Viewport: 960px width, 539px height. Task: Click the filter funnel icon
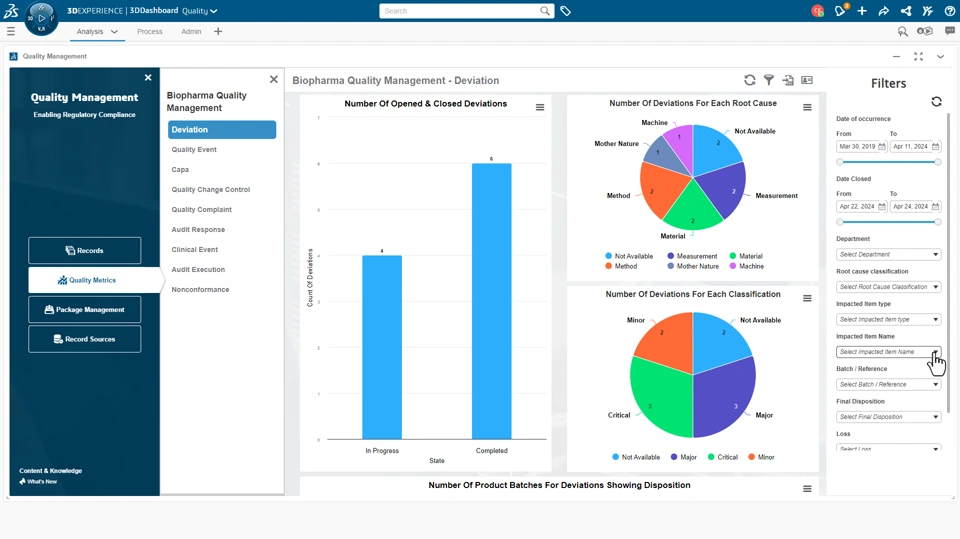coord(769,80)
